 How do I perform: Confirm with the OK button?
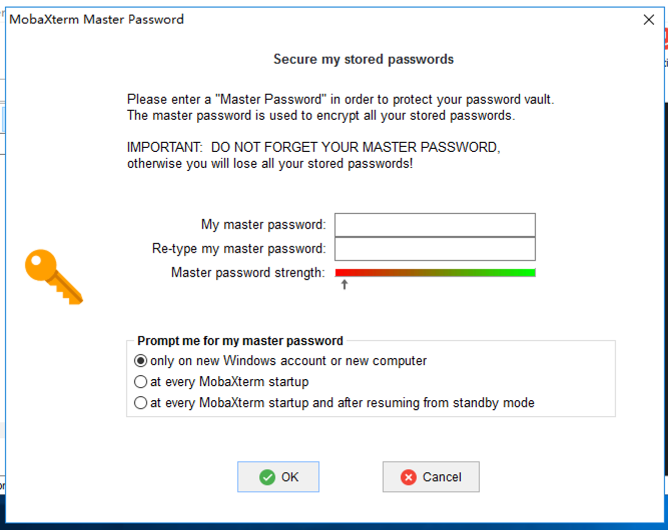278,477
